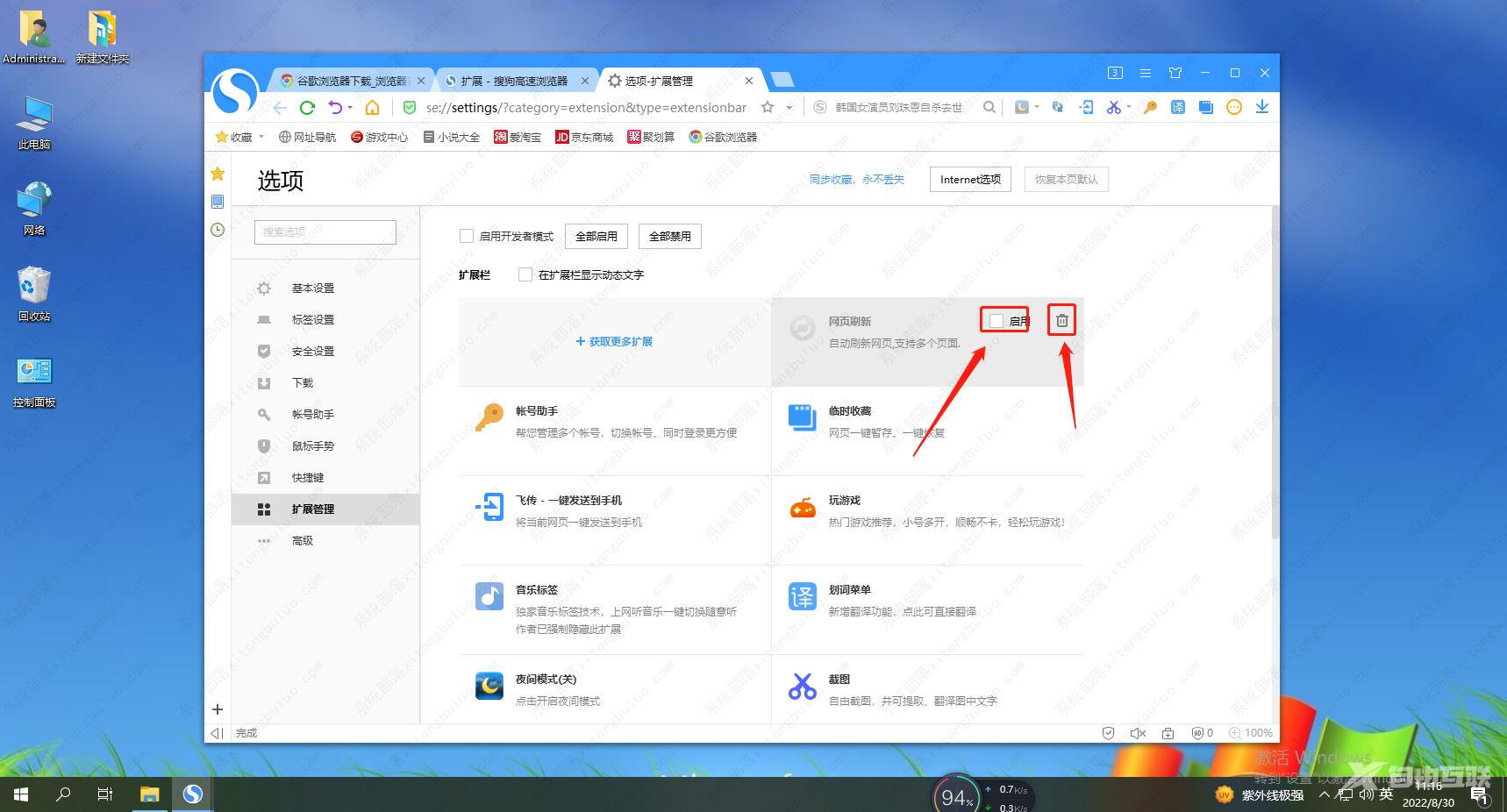This screenshot has height=812, width=1507.
Task: Bookmark page with star icon in address bar
Action: coord(768,107)
